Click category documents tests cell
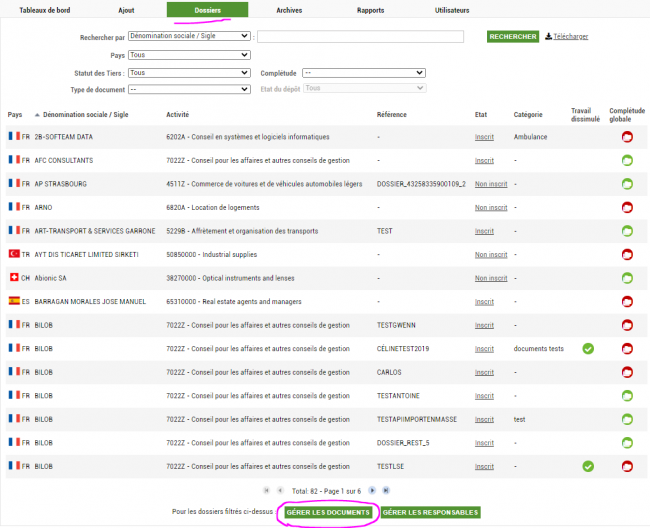Image resolution: width=650 pixels, height=528 pixels. tap(538, 349)
